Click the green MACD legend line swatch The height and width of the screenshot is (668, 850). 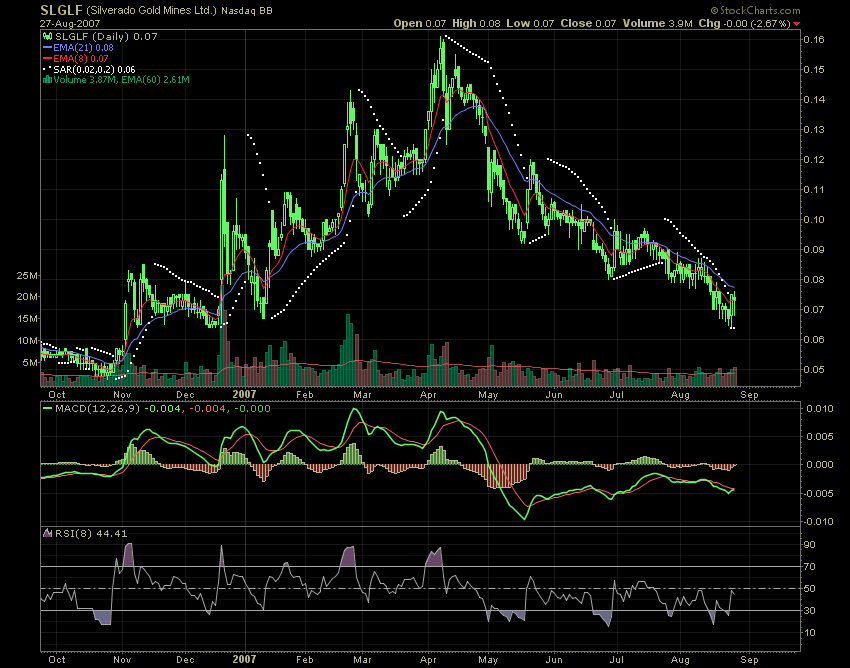tap(48, 408)
